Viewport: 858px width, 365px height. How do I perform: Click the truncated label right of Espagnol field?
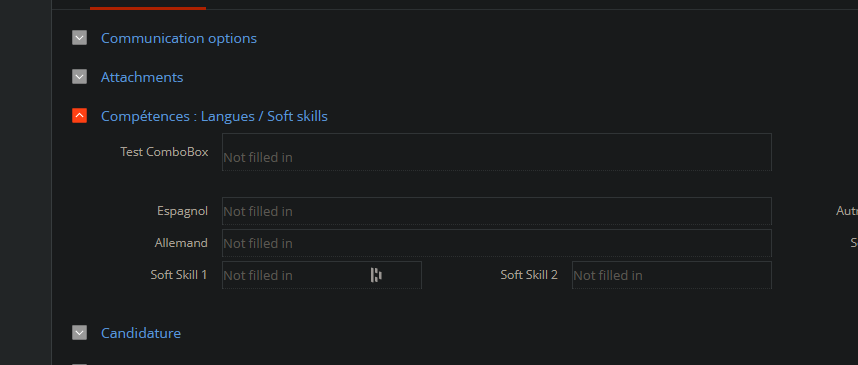[x=847, y=211]
